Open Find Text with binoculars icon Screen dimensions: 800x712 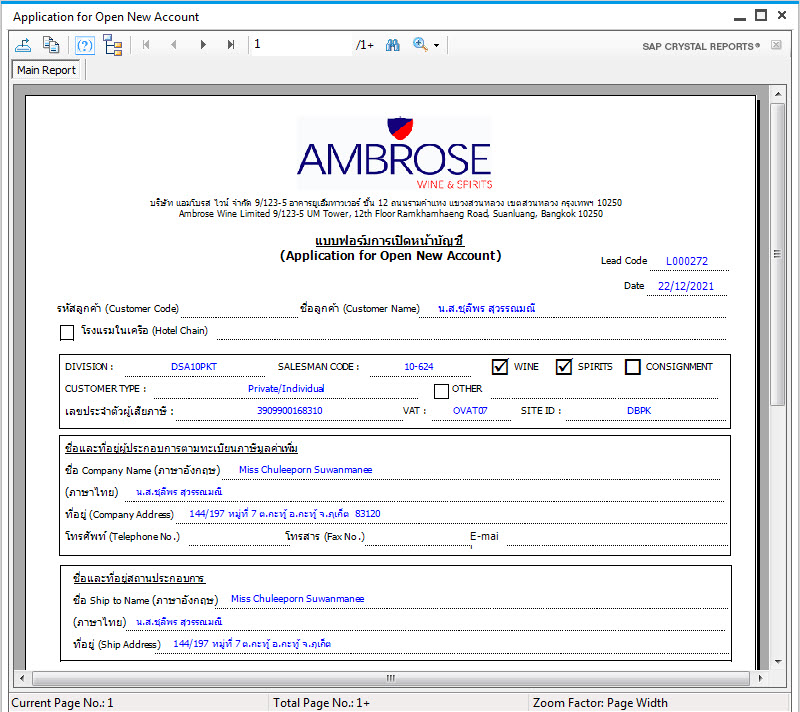click(x=393, y=45)
